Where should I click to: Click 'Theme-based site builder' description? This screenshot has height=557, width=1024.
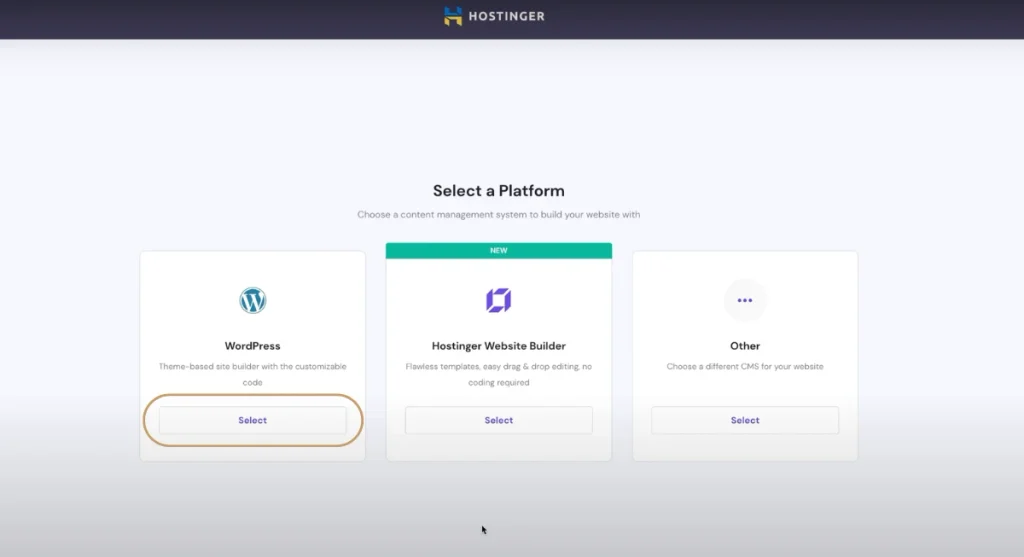coord(253,374)
